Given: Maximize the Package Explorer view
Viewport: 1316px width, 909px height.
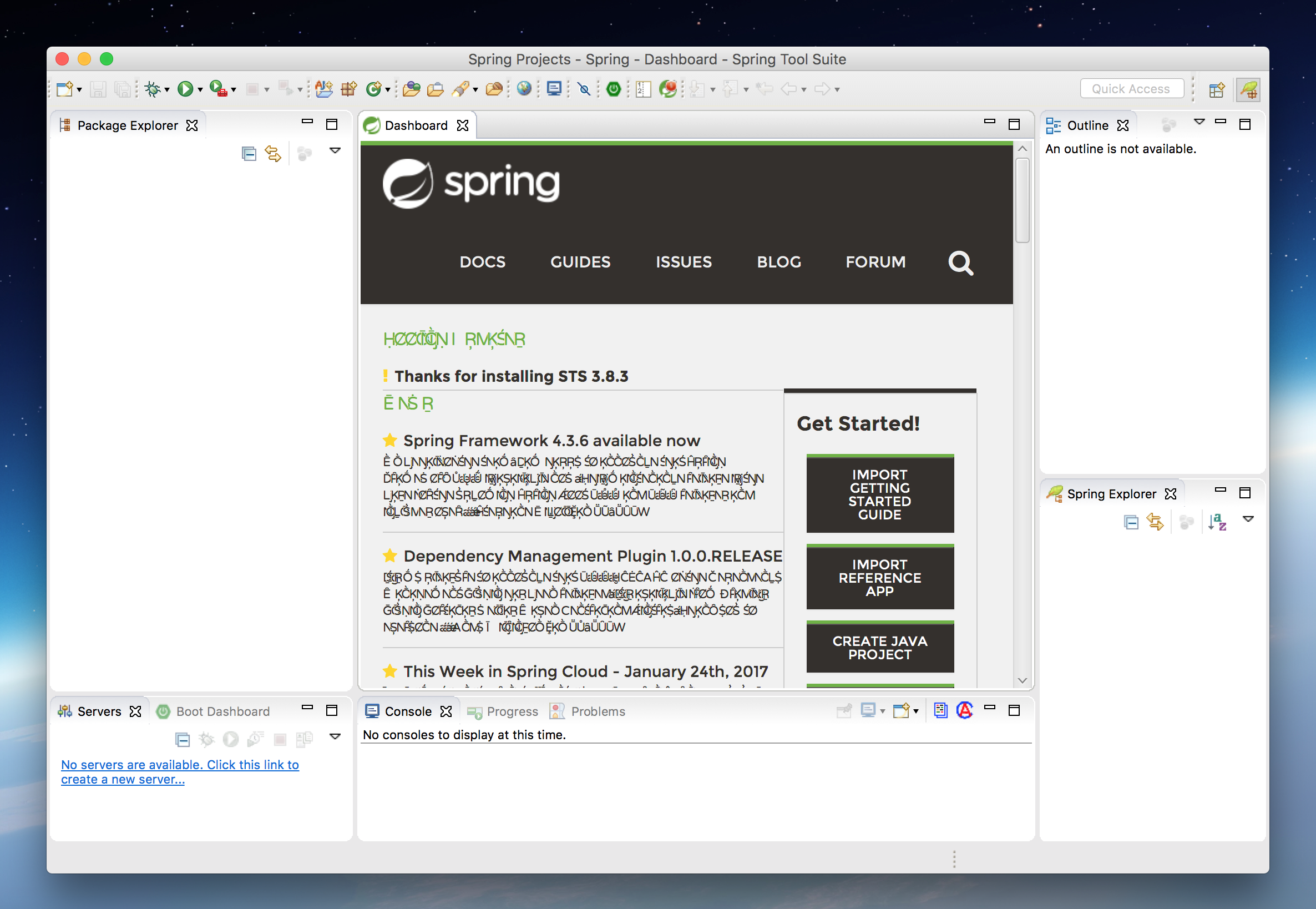Looking at the screenshot, I should point(332,124).
